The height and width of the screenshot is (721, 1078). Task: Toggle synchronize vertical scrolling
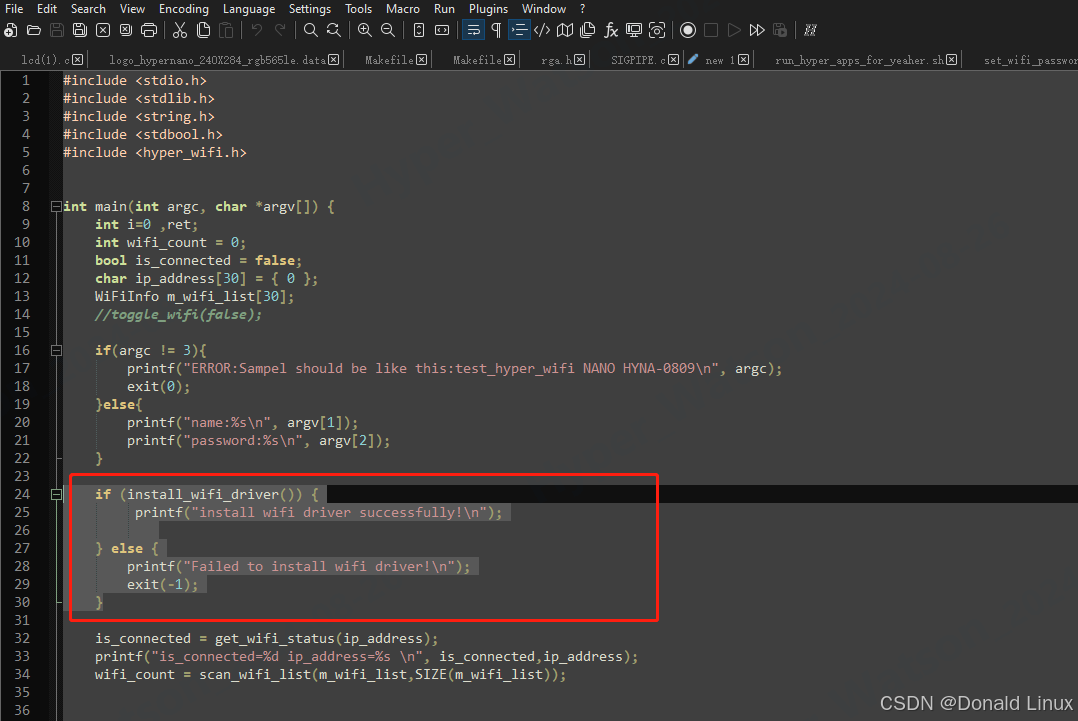[x=419, y=30]
